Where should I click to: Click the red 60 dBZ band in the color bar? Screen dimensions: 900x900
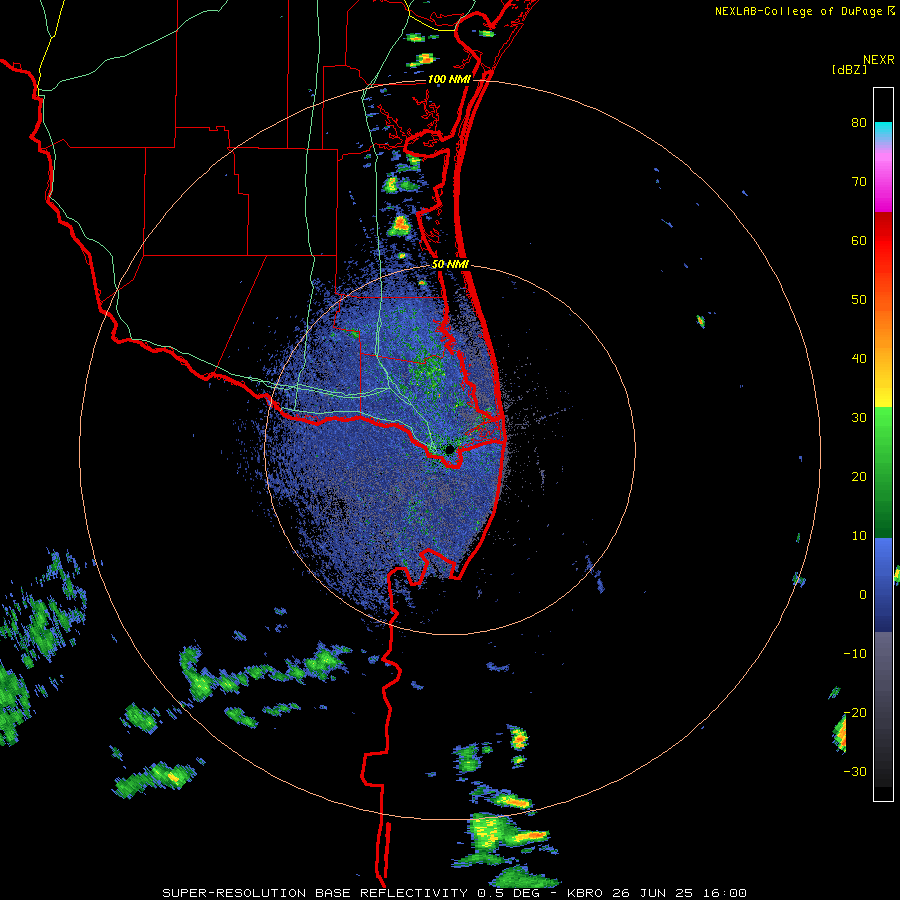point(883,240)
